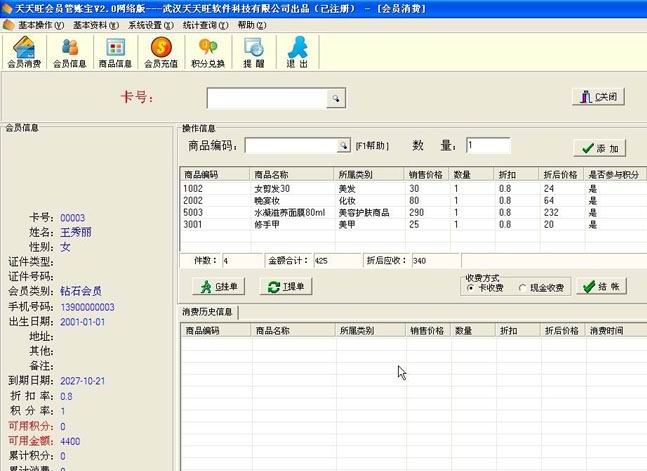Click the sale price cell 290
647x471 pixels.
pyautogui.click(x=416, y=213)
